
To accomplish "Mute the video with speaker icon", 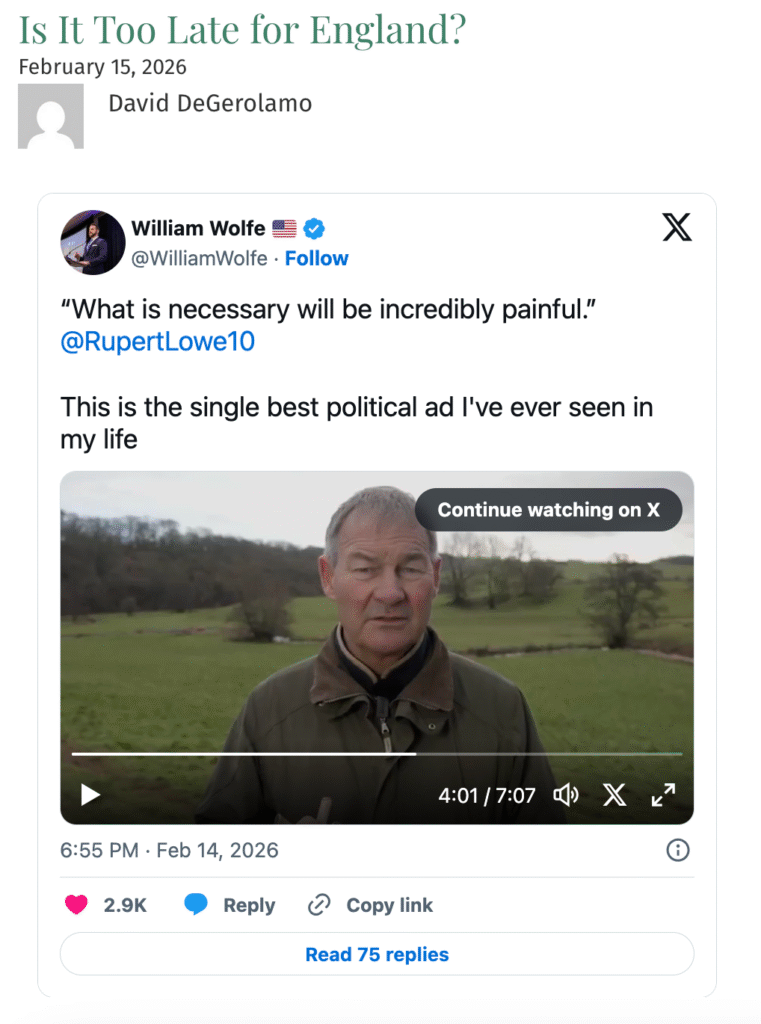I will pos(566,795).
